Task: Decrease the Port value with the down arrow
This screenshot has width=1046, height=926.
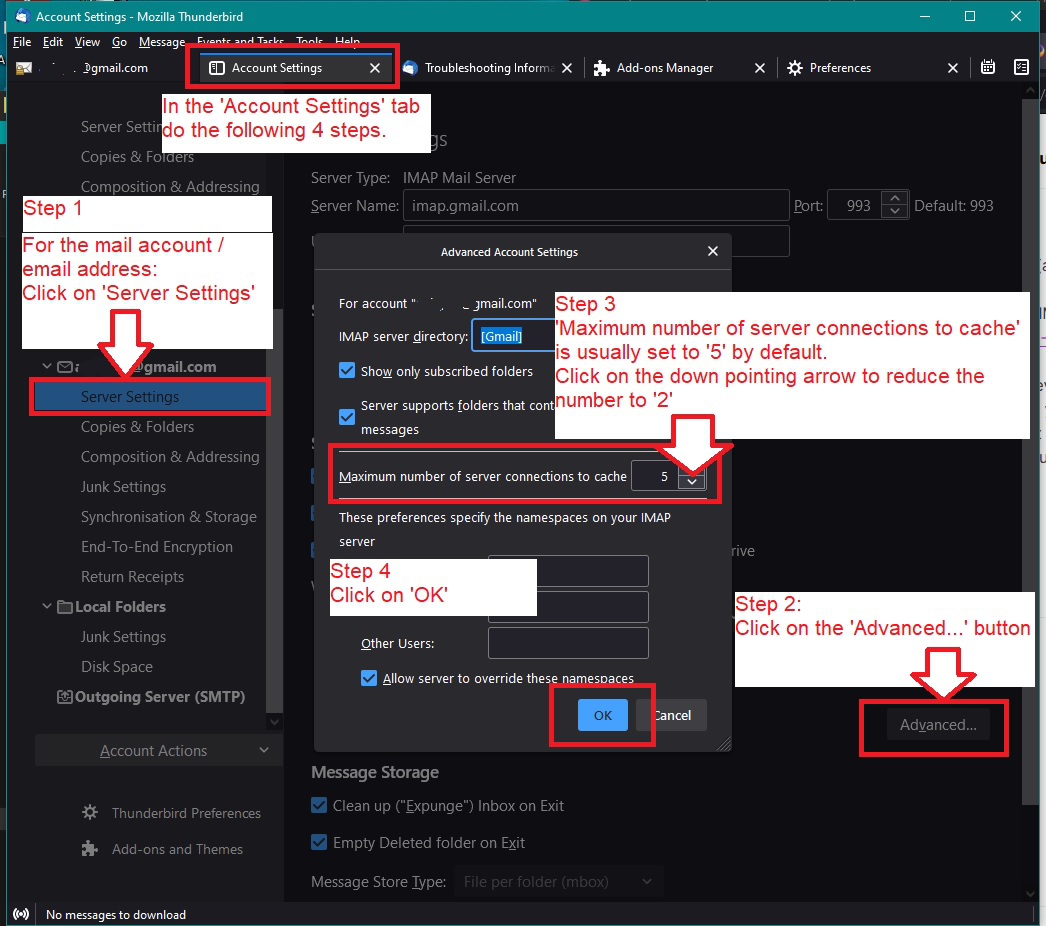Action: pos(895,213)
